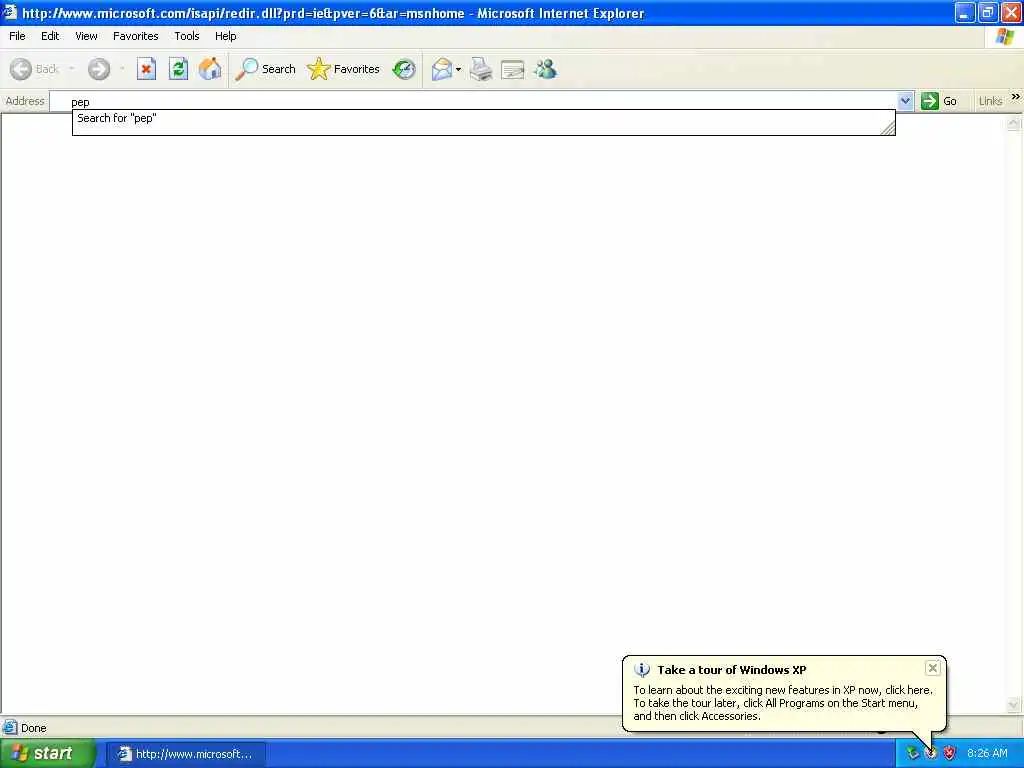Viewport: 1024px width, 768px height.
Task: Click the Links toolbar label
Action: pyautogui.click(x=990, y=101)
